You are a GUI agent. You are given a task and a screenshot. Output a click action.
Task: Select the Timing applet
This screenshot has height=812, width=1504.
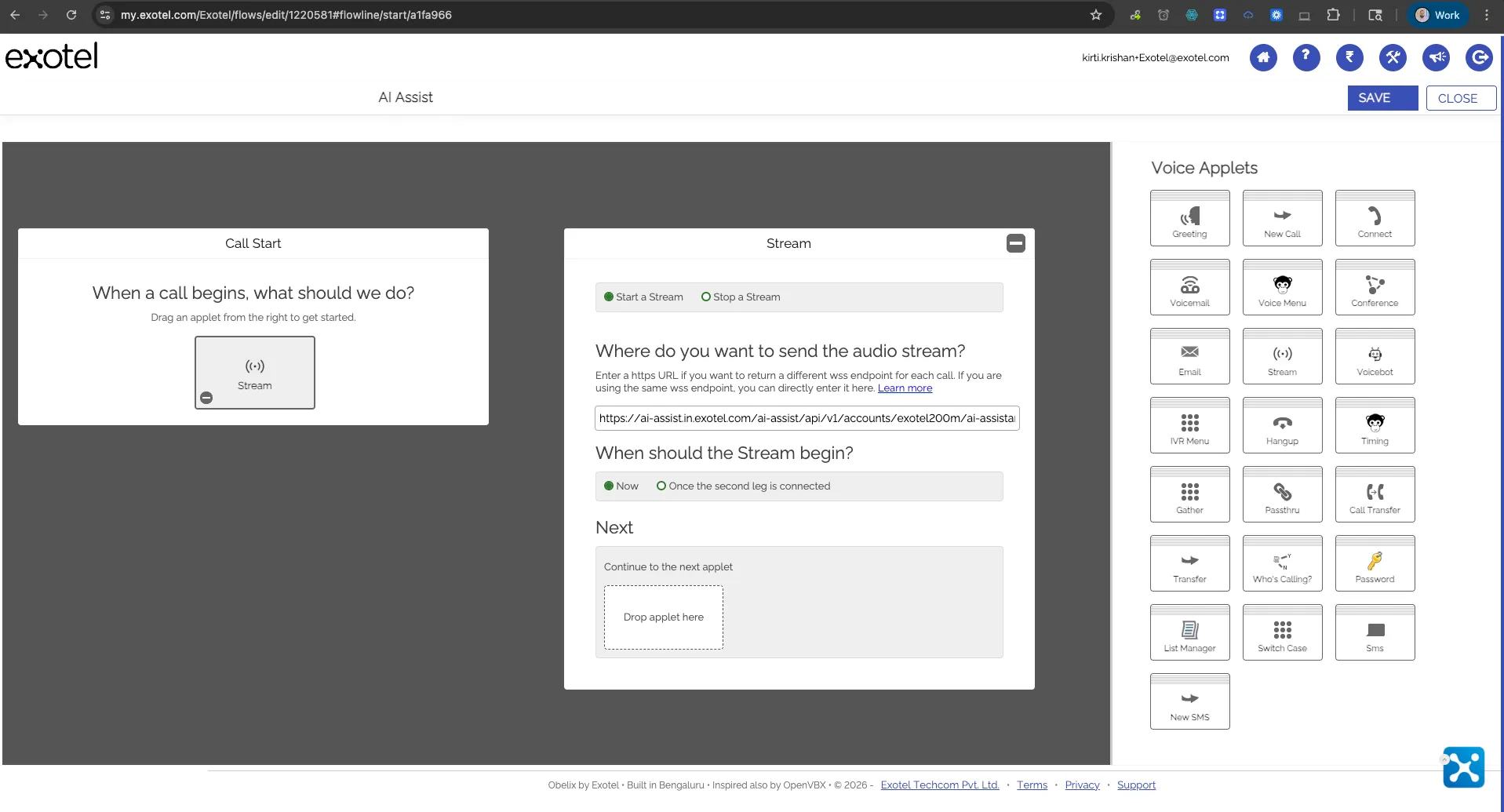(1375, 425)
